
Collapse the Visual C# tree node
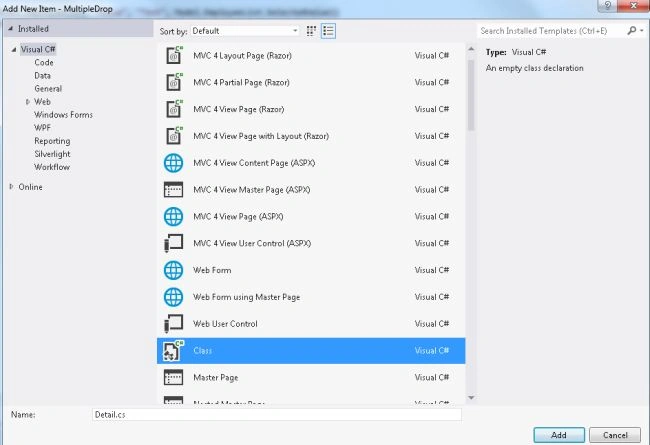coord(14,49)
